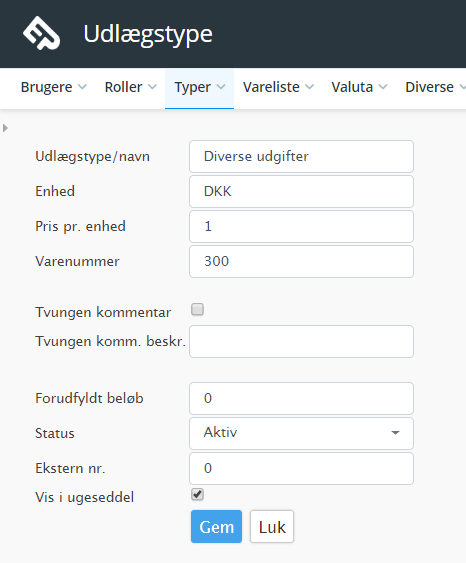466x563 pixels.
Task: Click the empty Tvungen komm. beskr. field
Action: point(301,341)
